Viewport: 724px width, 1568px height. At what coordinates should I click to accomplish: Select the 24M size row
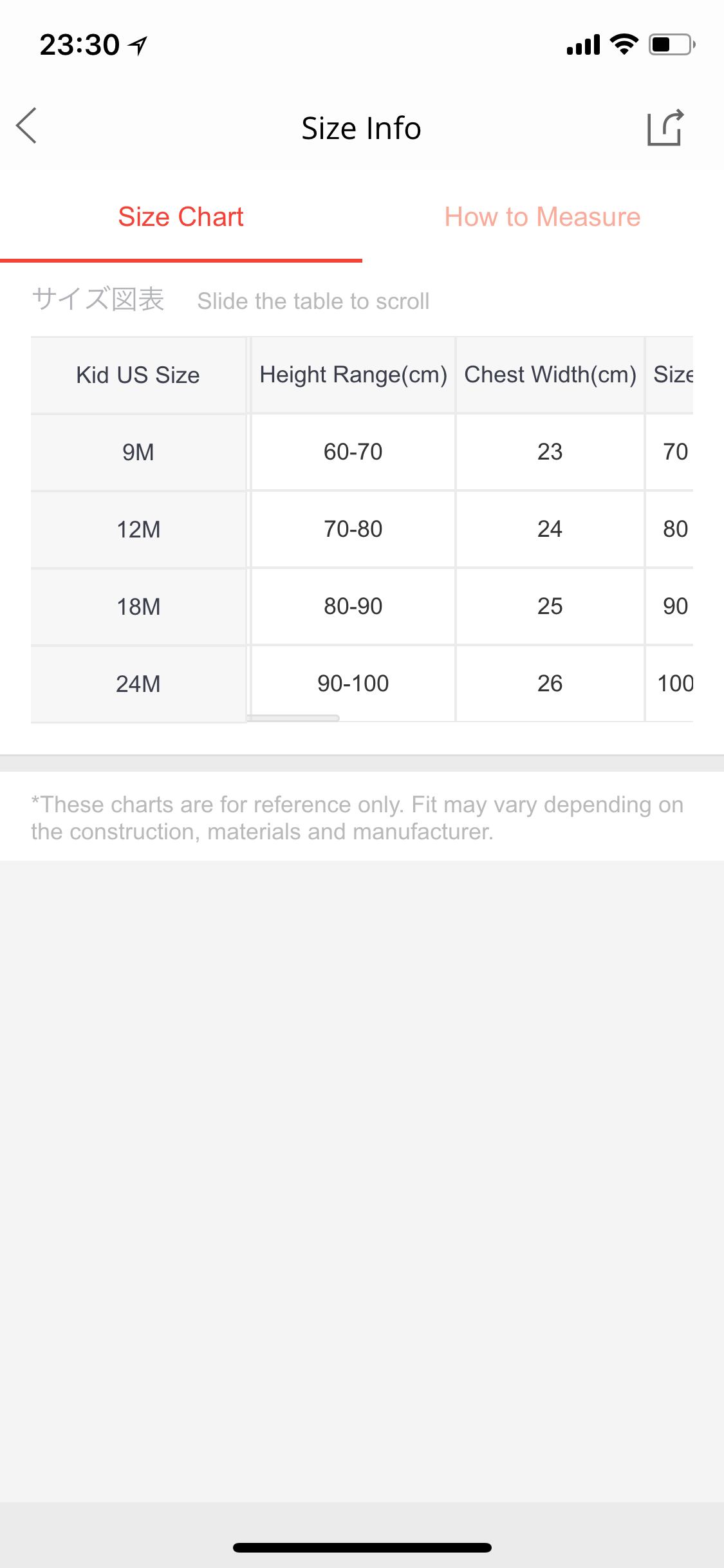coord(138,684)
